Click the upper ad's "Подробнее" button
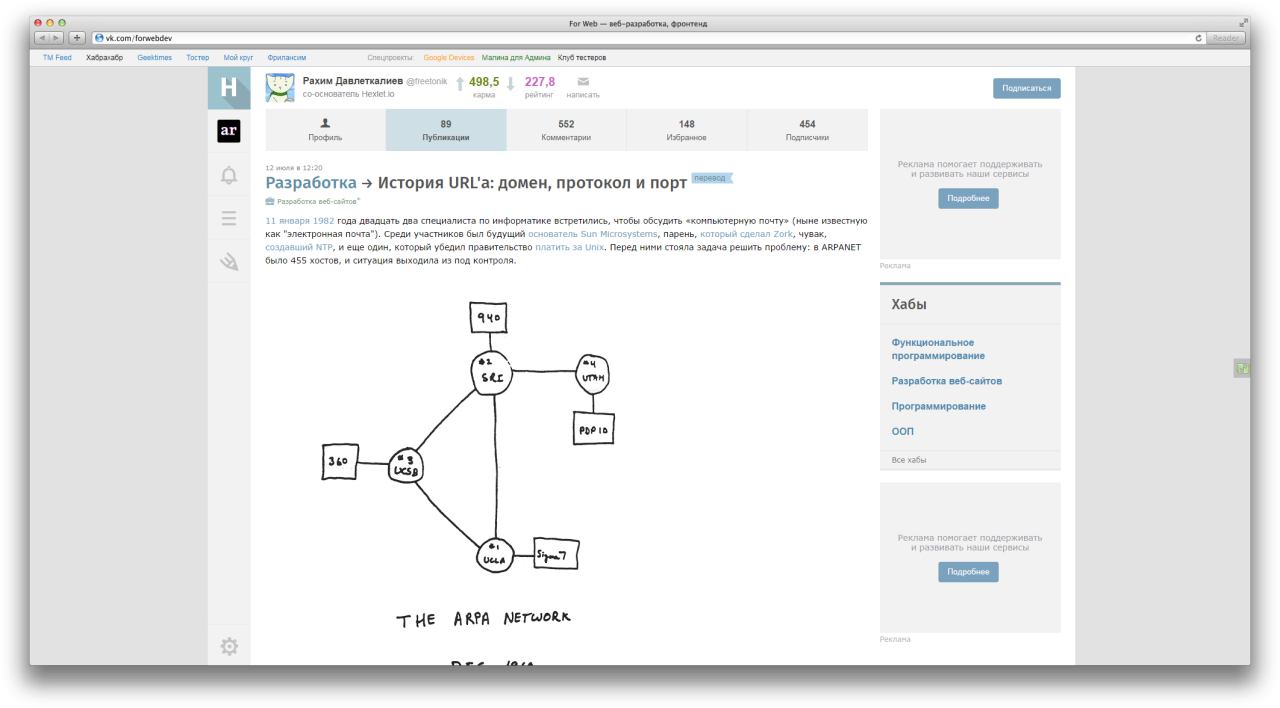This screenshot has width=1280, height=708. (x=968, y=198)
